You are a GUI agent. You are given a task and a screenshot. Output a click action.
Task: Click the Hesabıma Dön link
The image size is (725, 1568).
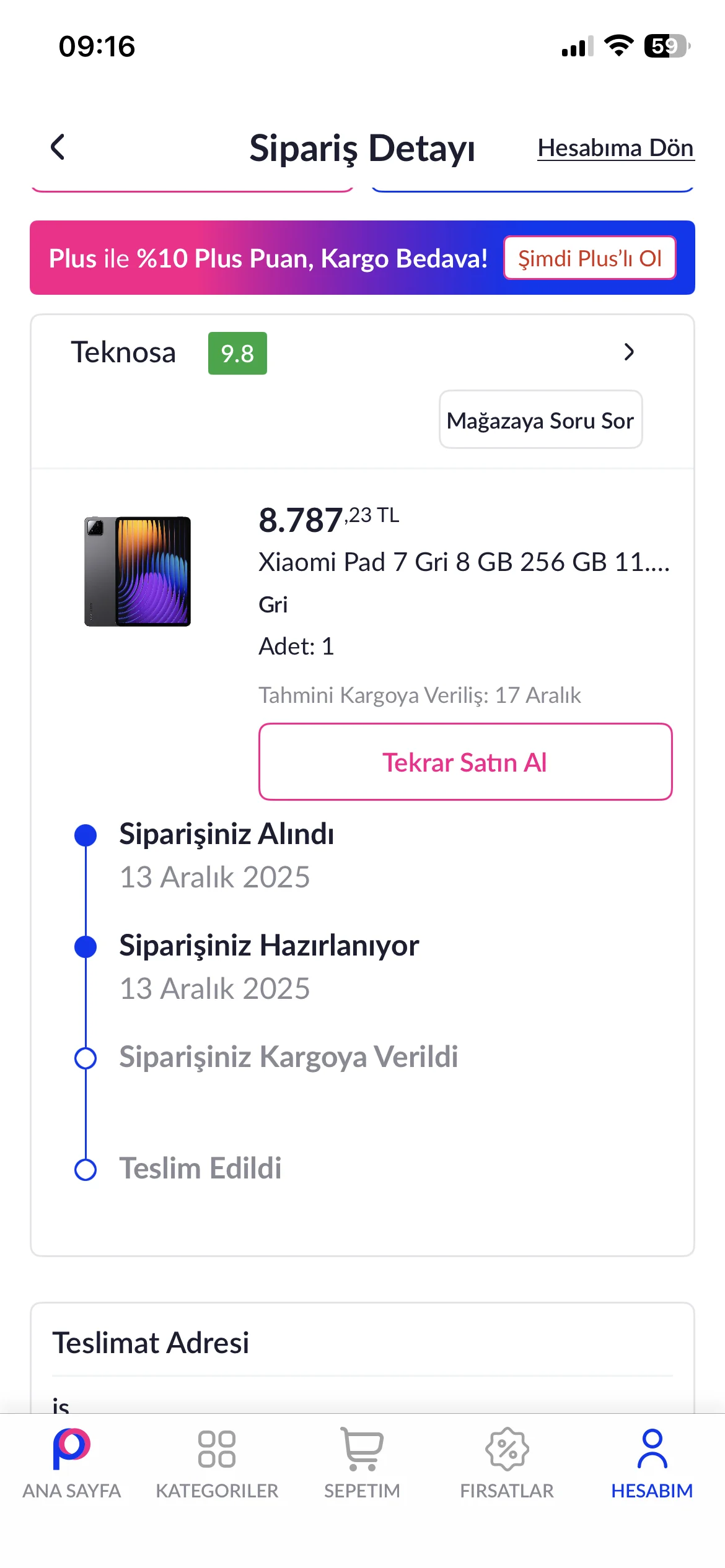615,148
